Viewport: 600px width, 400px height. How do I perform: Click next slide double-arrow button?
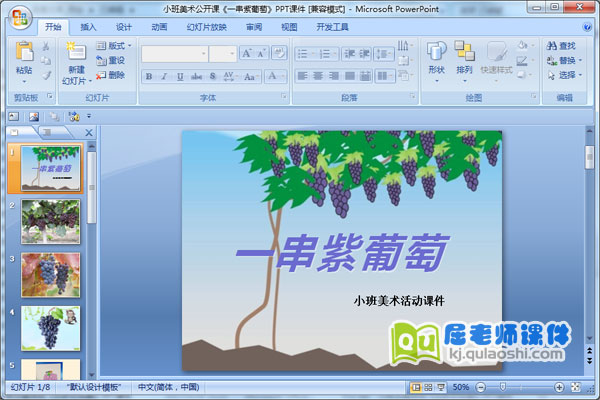pyautogui.click(x=590, y=361)
